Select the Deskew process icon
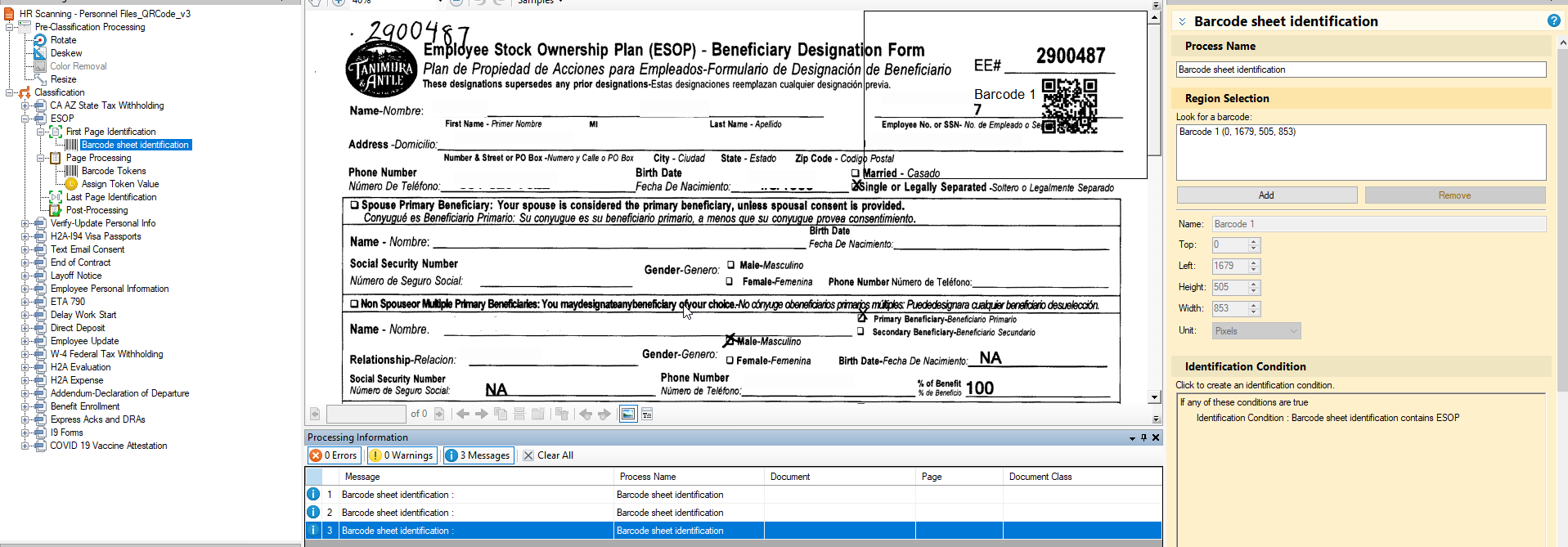Screen dimensions: 1568x547 click(x=40, y=53)
